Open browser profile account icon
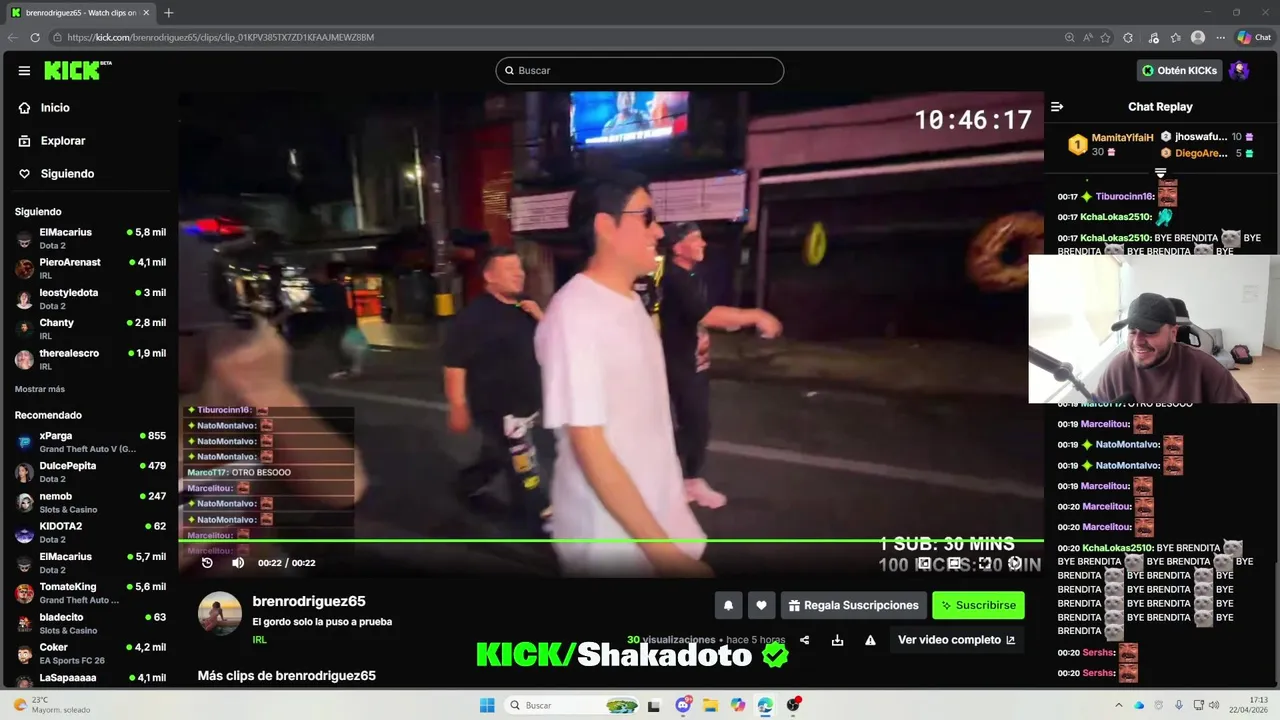 point(1198,37)
